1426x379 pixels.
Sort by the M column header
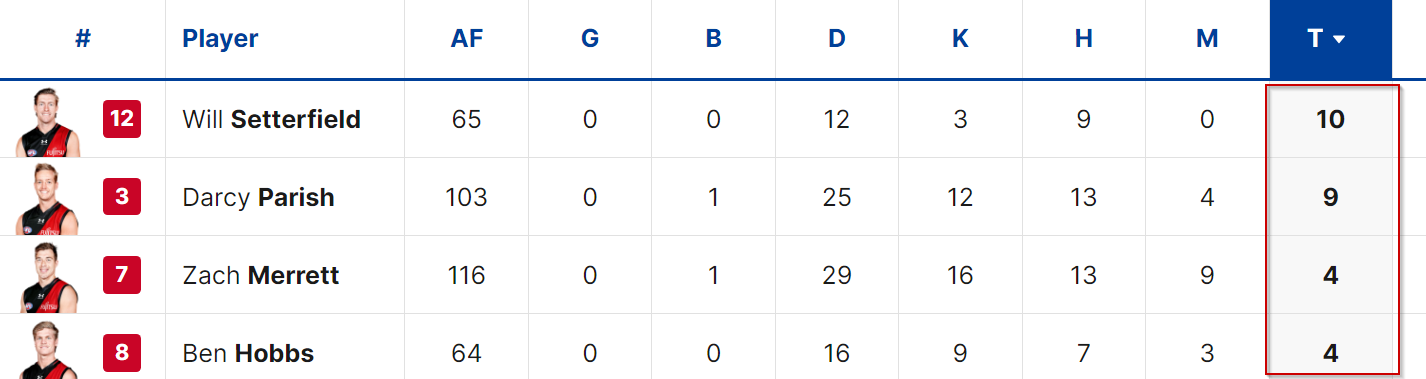1207,39
